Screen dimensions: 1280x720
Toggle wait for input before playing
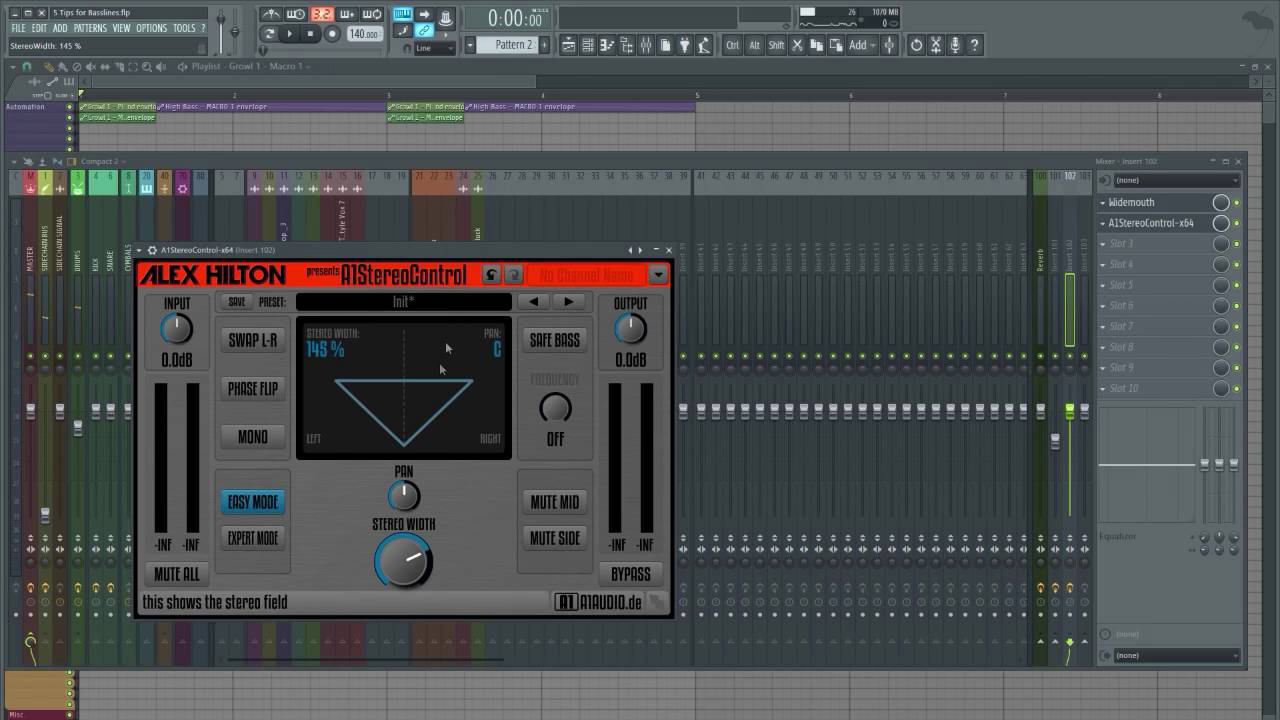pyautogui.click(x=296, y=14)
